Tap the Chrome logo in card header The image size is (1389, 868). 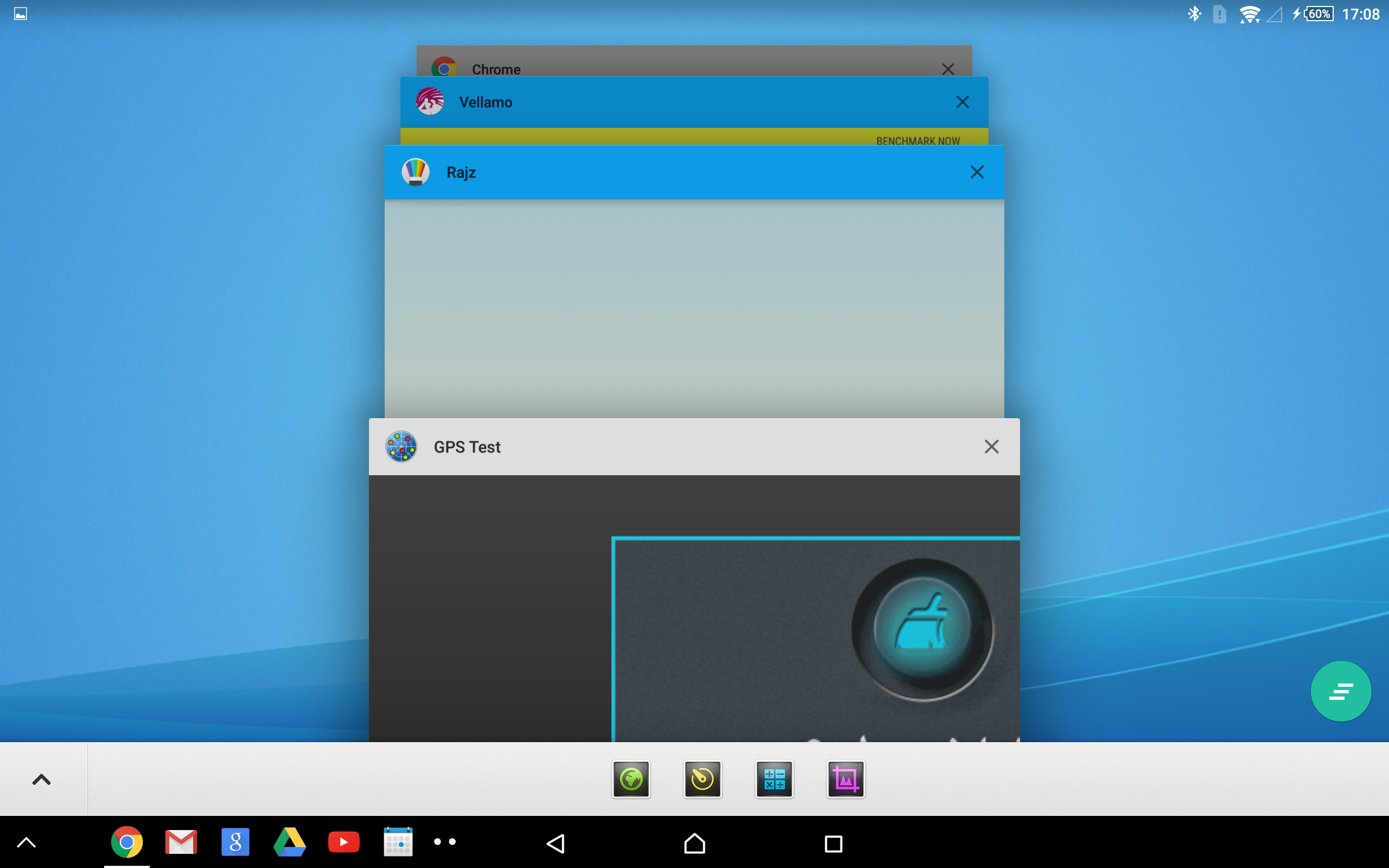coord(444,67)
